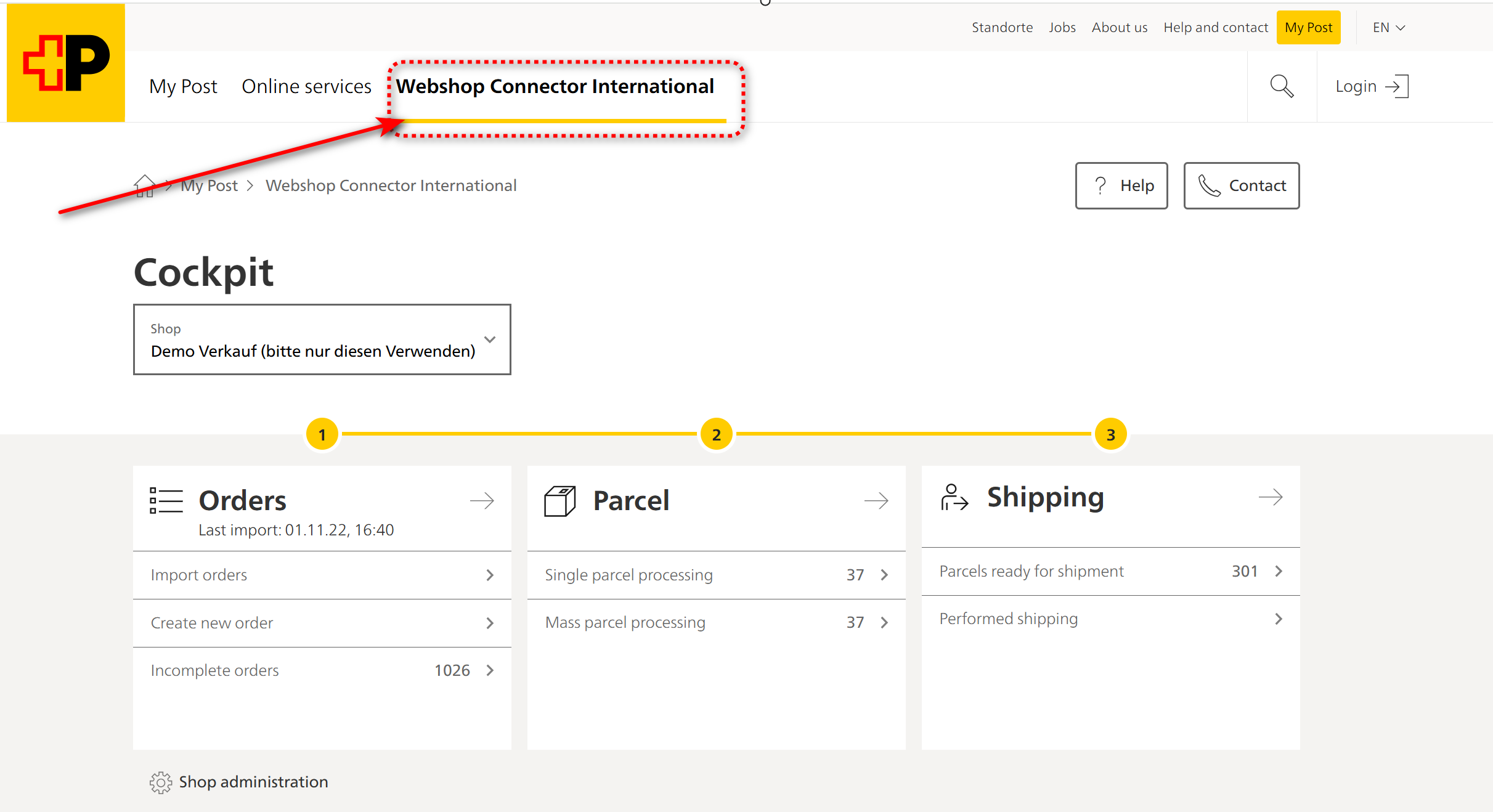
Task: Click the Shipping header arrow
Action: tap(1270, 497)
